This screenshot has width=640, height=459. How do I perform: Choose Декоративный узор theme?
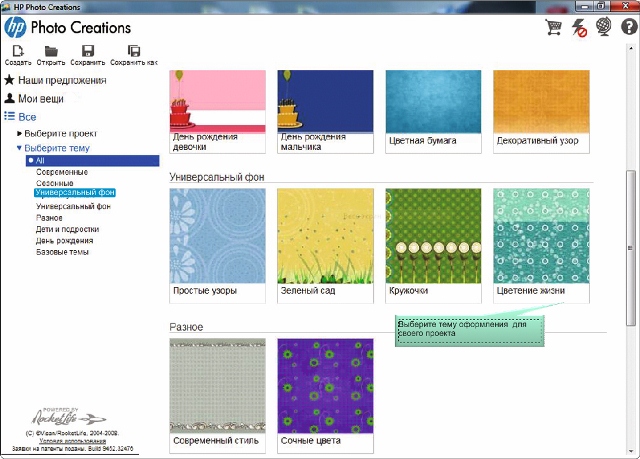tap(541, 112)
